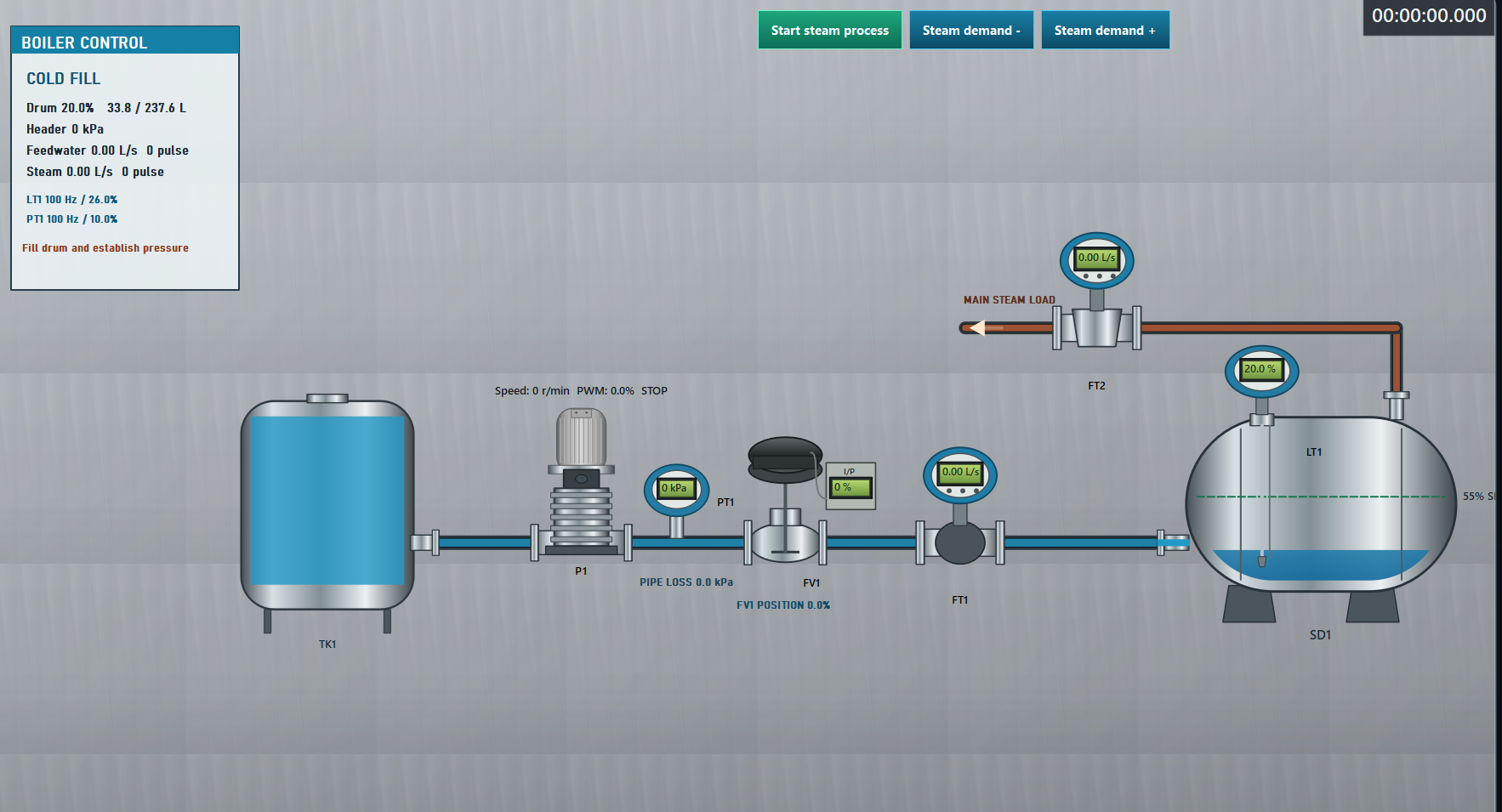Click the PIPE LOSS 0.0 kPa label
The width and height of the screenshot is (1502, 812).
tap(686, 582)
